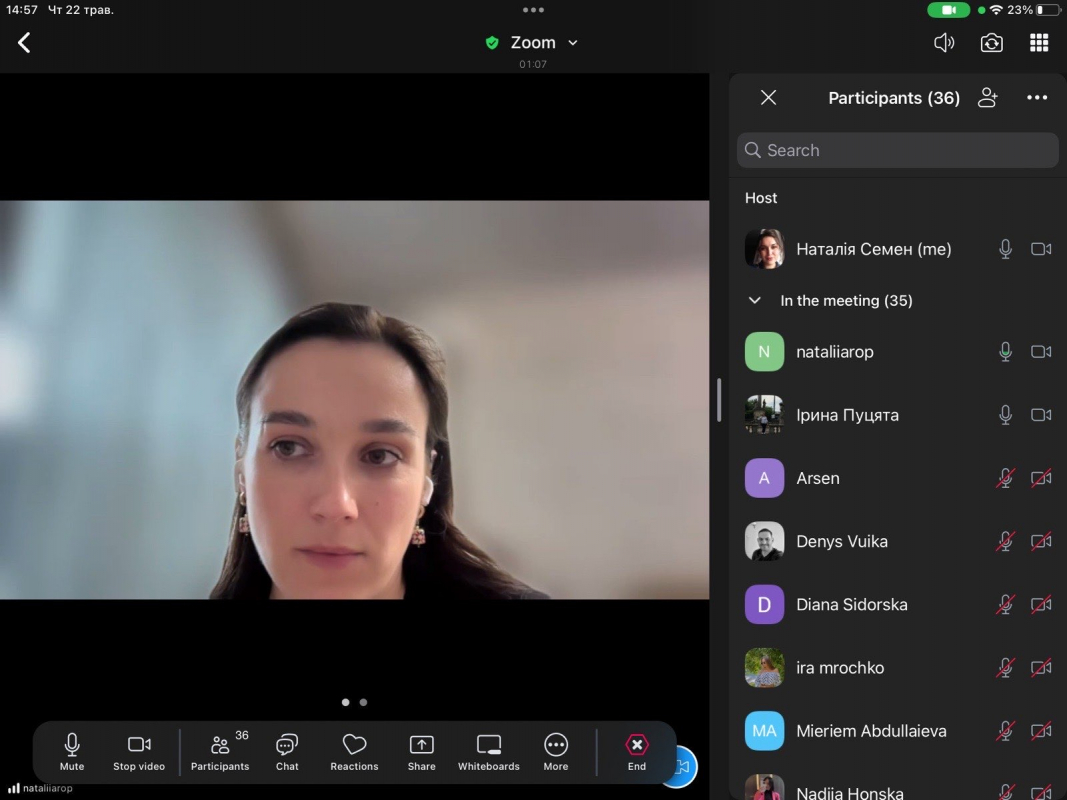This screenshot has width=1067, height=800.
Task: Go back with the top-left arrow
Action: [25, 42]
